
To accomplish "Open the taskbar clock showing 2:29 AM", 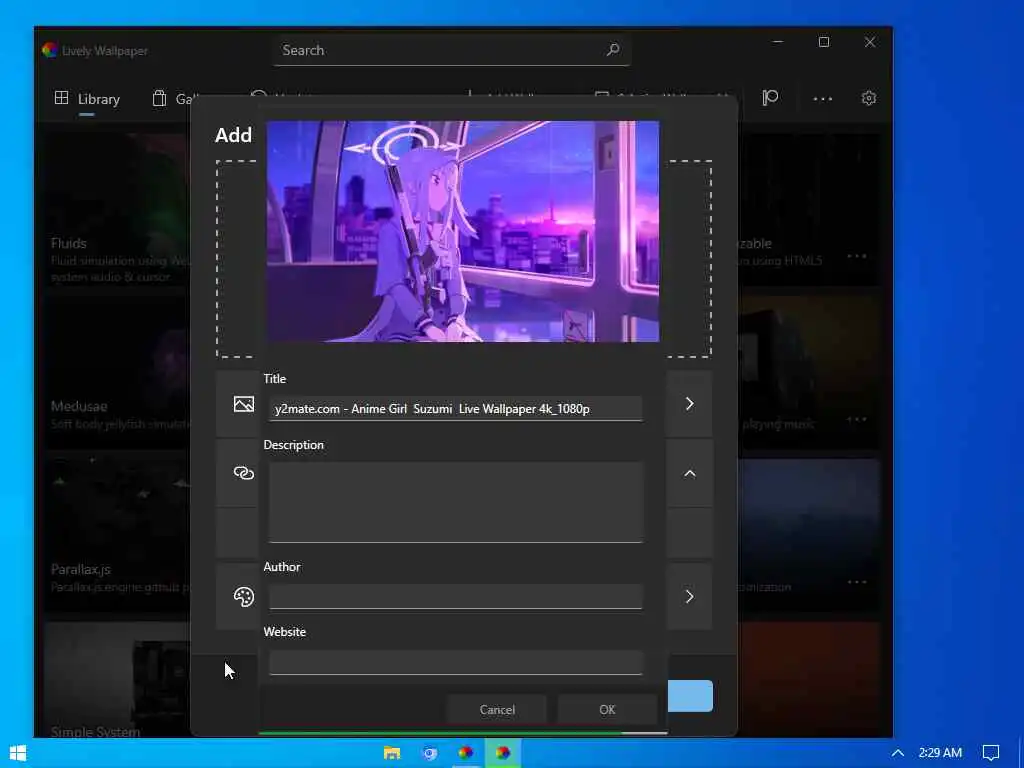I will point(940,752).
